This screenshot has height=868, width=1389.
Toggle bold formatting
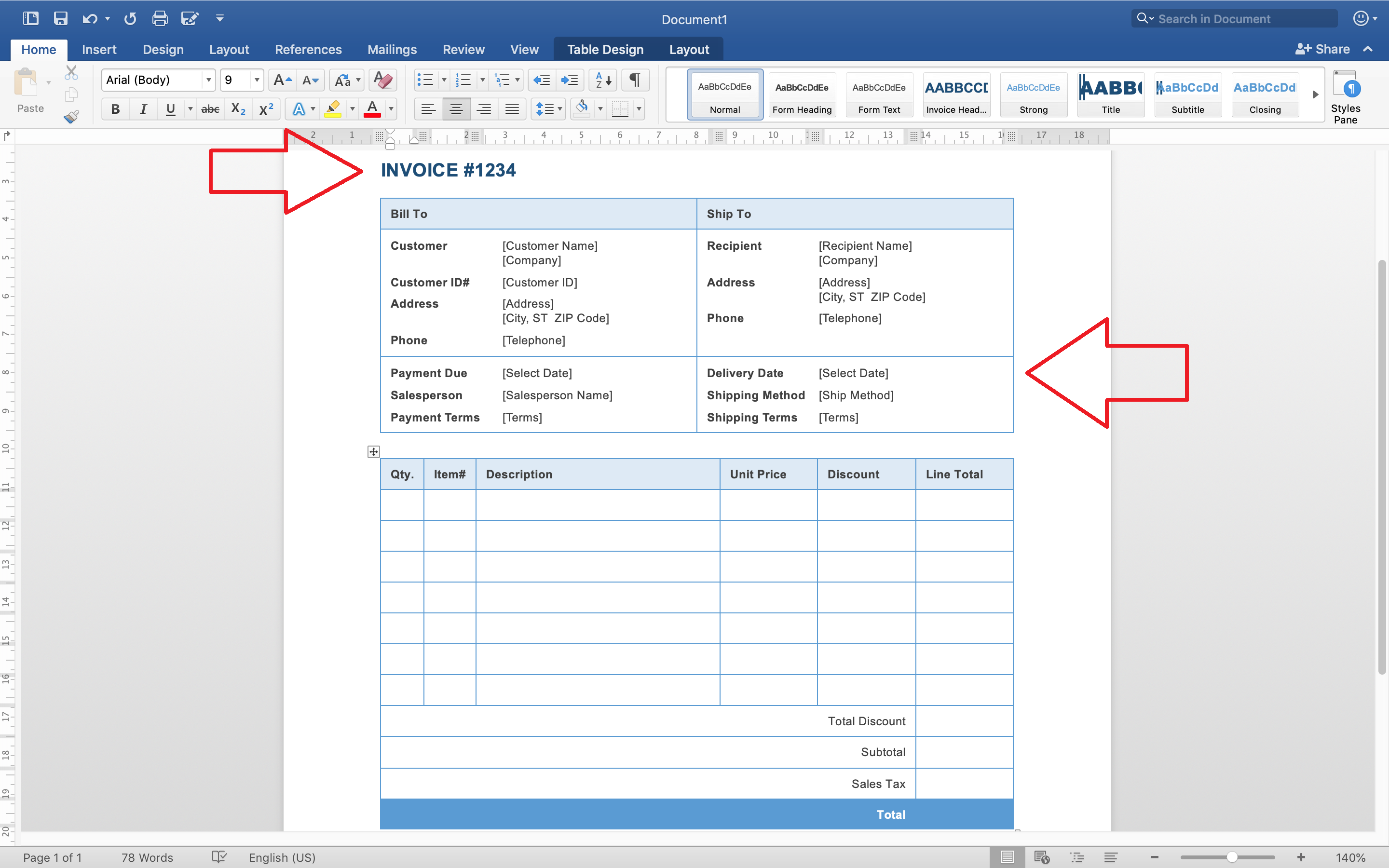click(115, 109)
